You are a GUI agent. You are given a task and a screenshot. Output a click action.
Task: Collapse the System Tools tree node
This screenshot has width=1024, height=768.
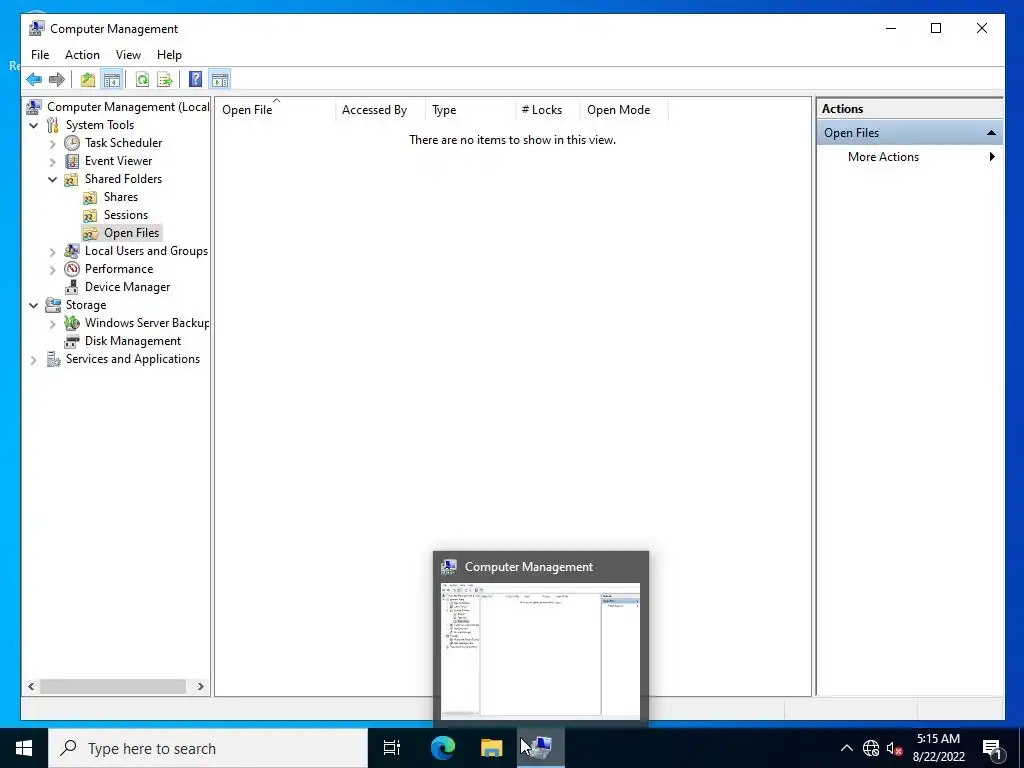(34, 125)
